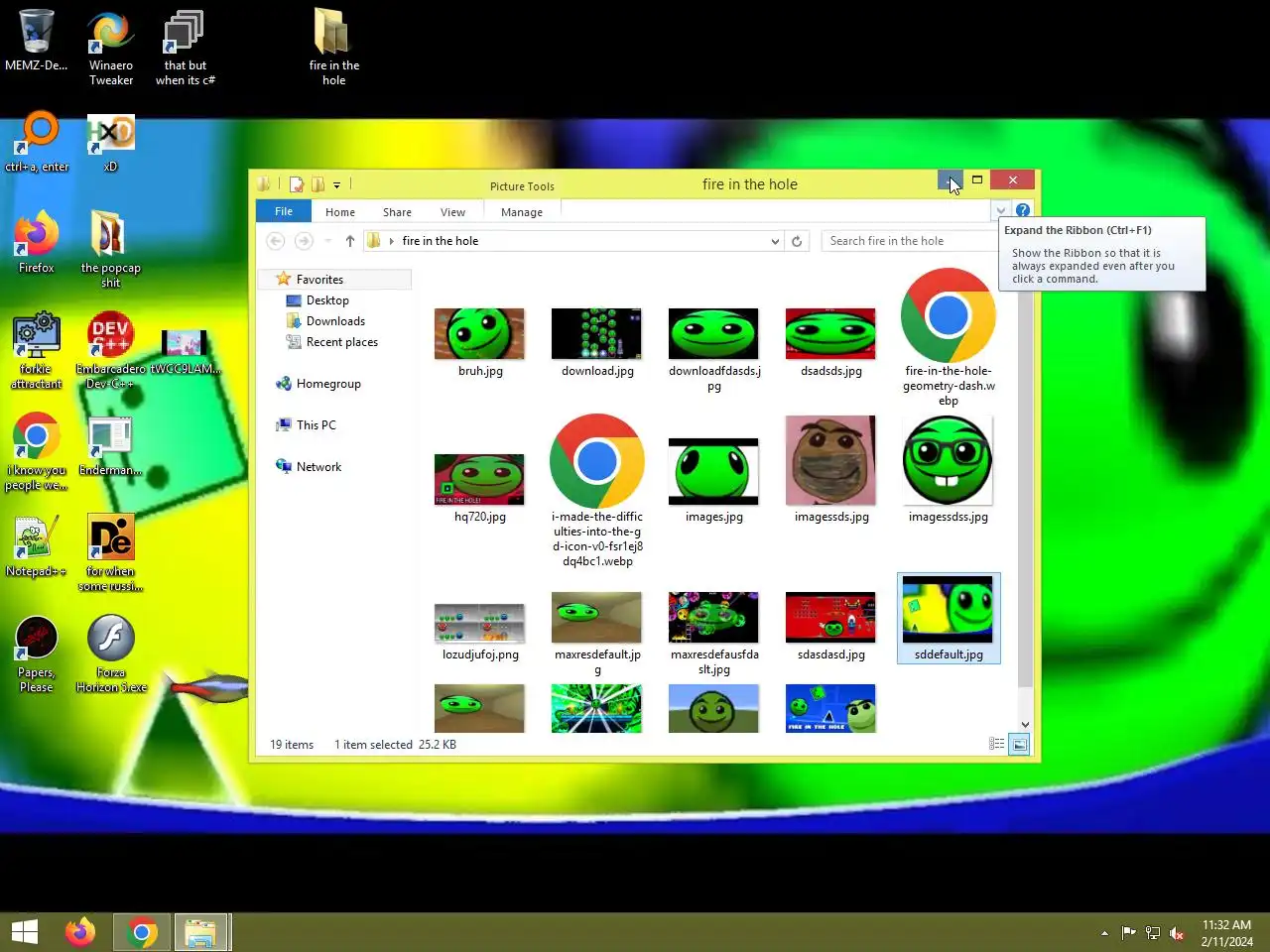The width and height of the screenshot is (1270, 952).
Task: Open Recent places in navigation pane
Action: pyautogui.click(x=342, y=342)
